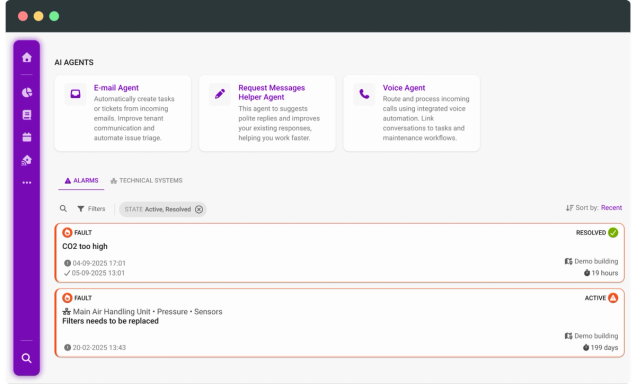Select the Alarms tab
Viewport: 636px width, 384px height.
pos(81,180)
